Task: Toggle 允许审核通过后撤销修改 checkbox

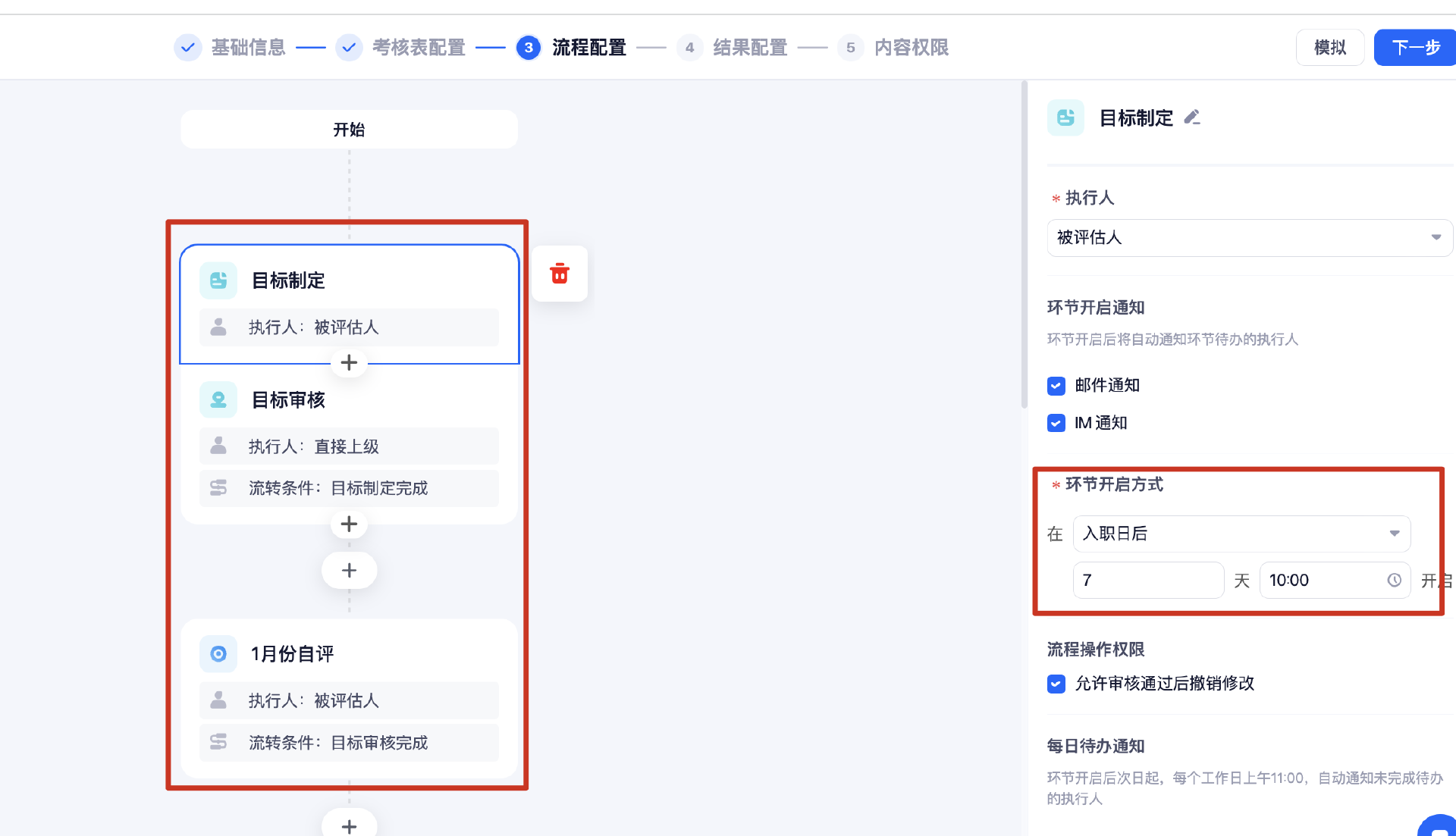Action: pos(1056,684)
